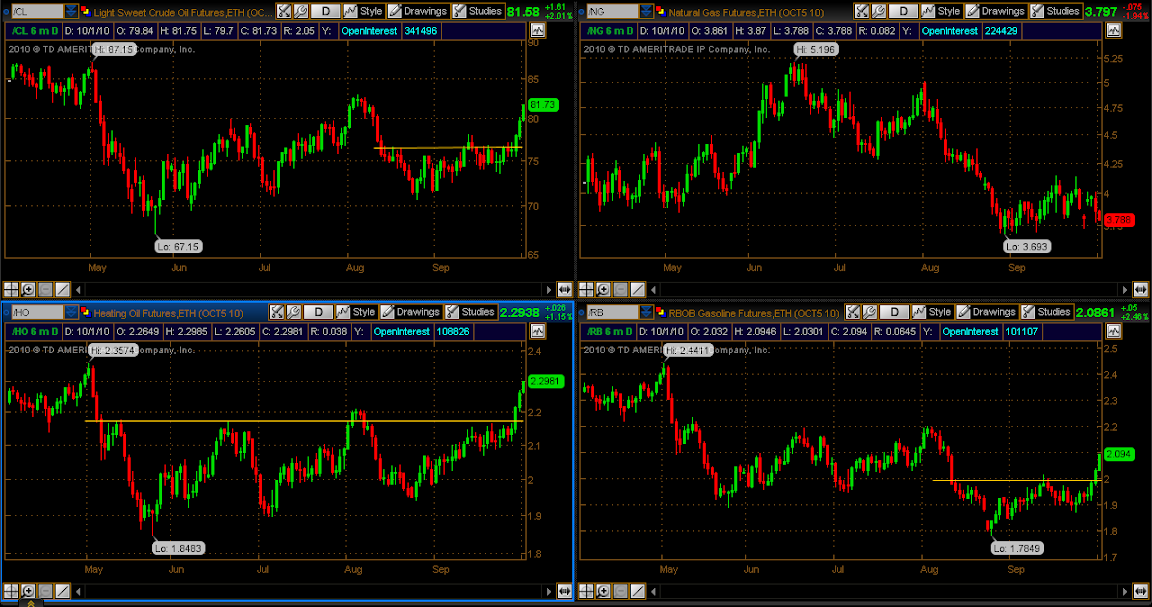Click the share/expand arrows icon in /HO chart toolbar
The height and width of the screenshot is (607, 1152).
(276, 312)
